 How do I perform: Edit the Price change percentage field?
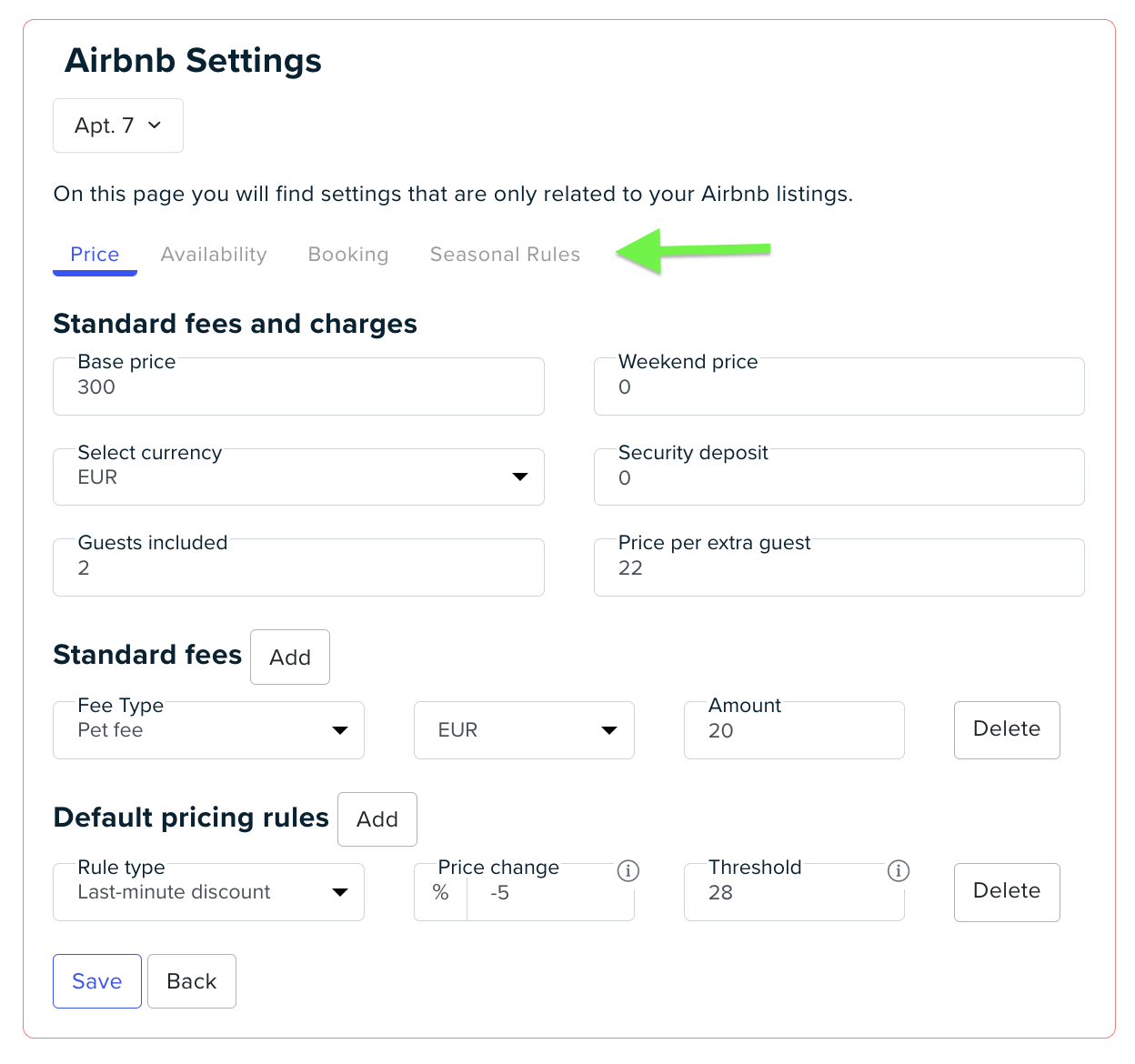tap(550, 892)
